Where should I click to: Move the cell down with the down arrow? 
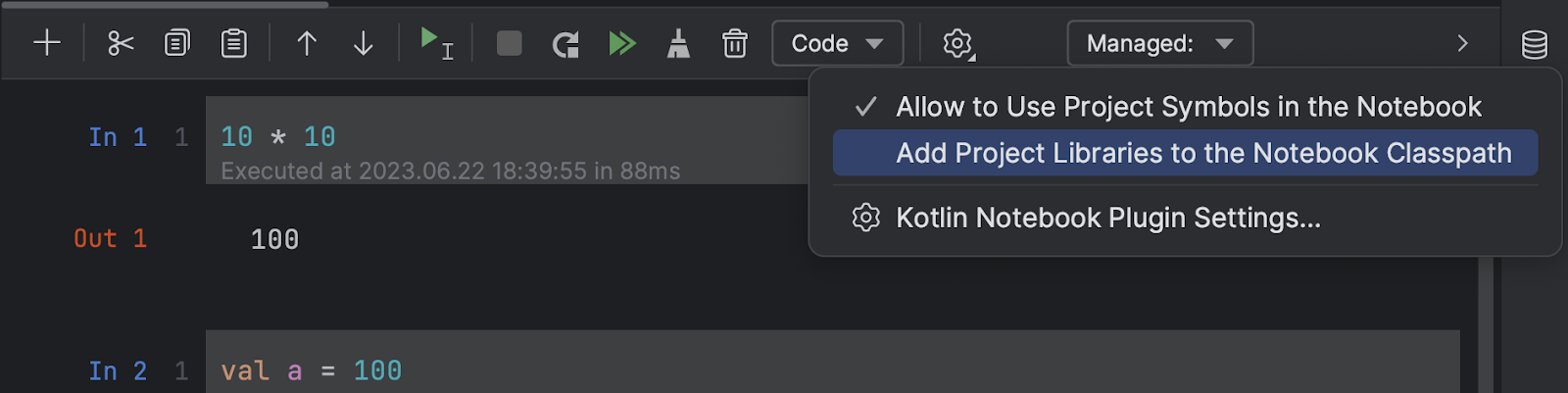364,43
